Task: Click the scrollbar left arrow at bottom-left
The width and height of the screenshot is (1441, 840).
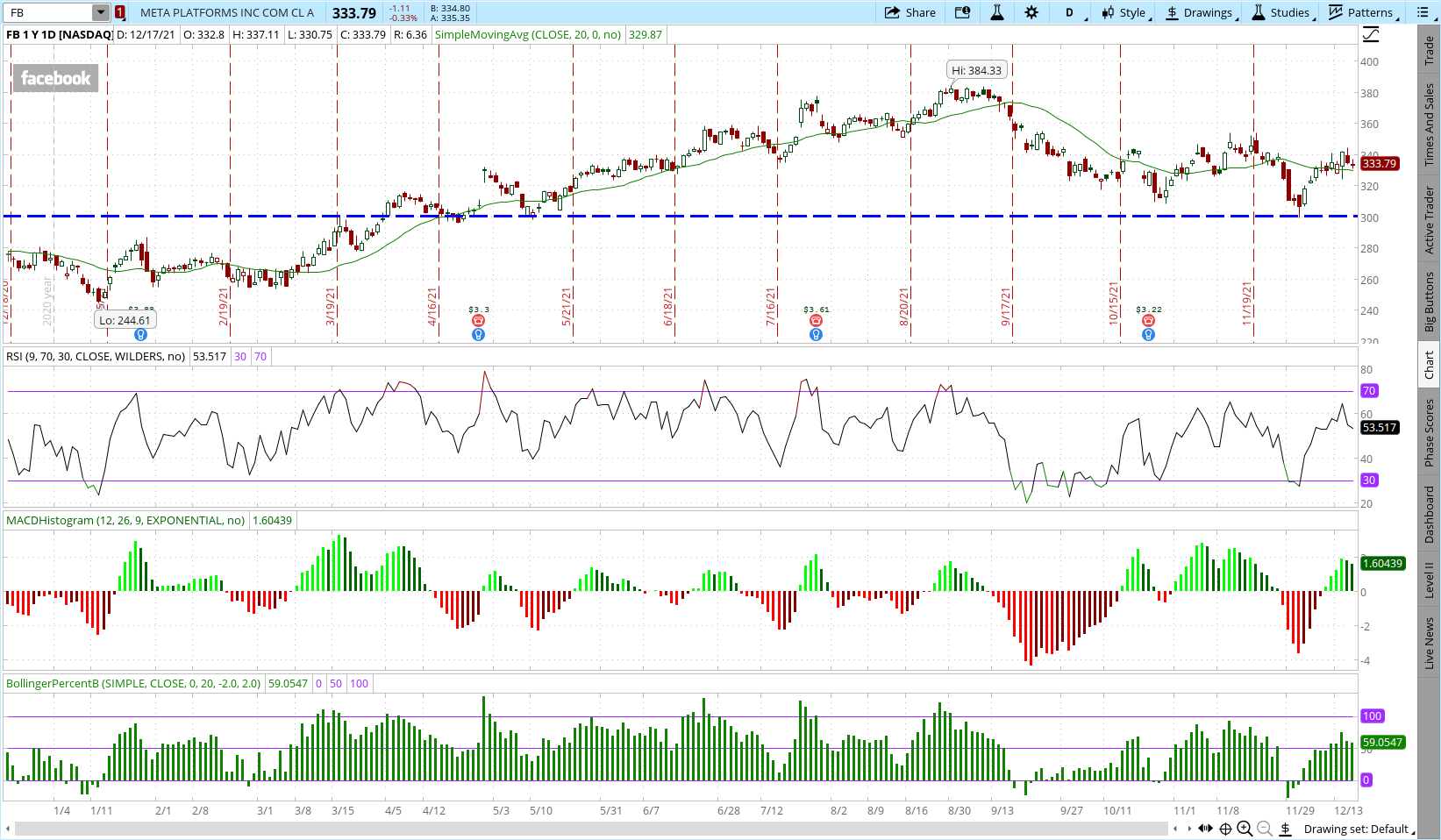Action: click(8, 829)
